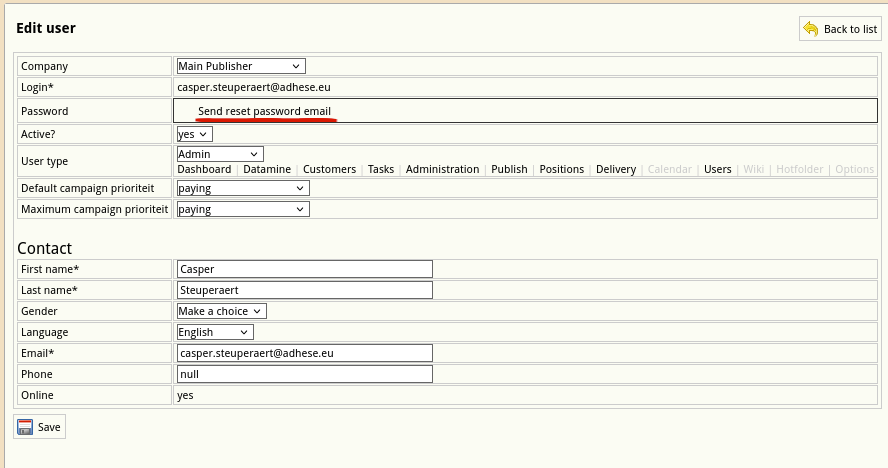Click into the Last name field
The height and width of the screenshot is (468, 888).
[304, 290]
